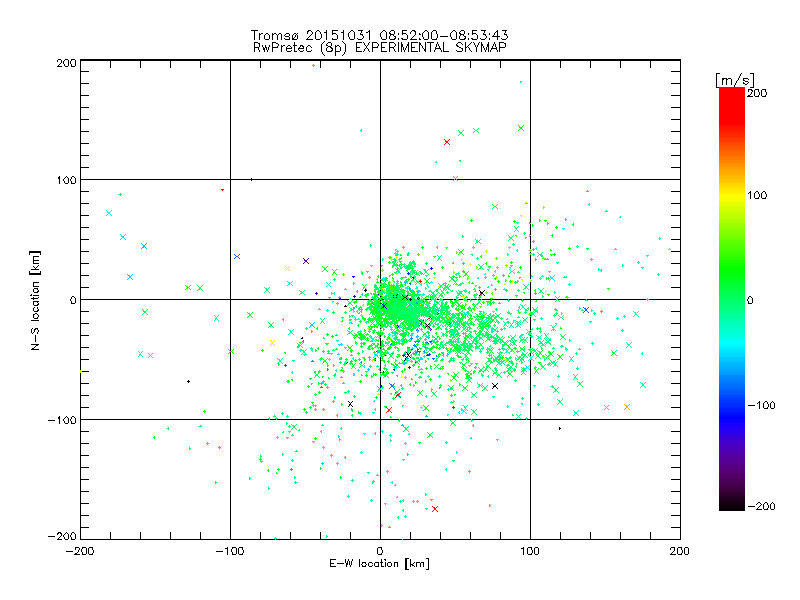
Task: Click the y-axis tick label '-200'
Action: [62, 536]
